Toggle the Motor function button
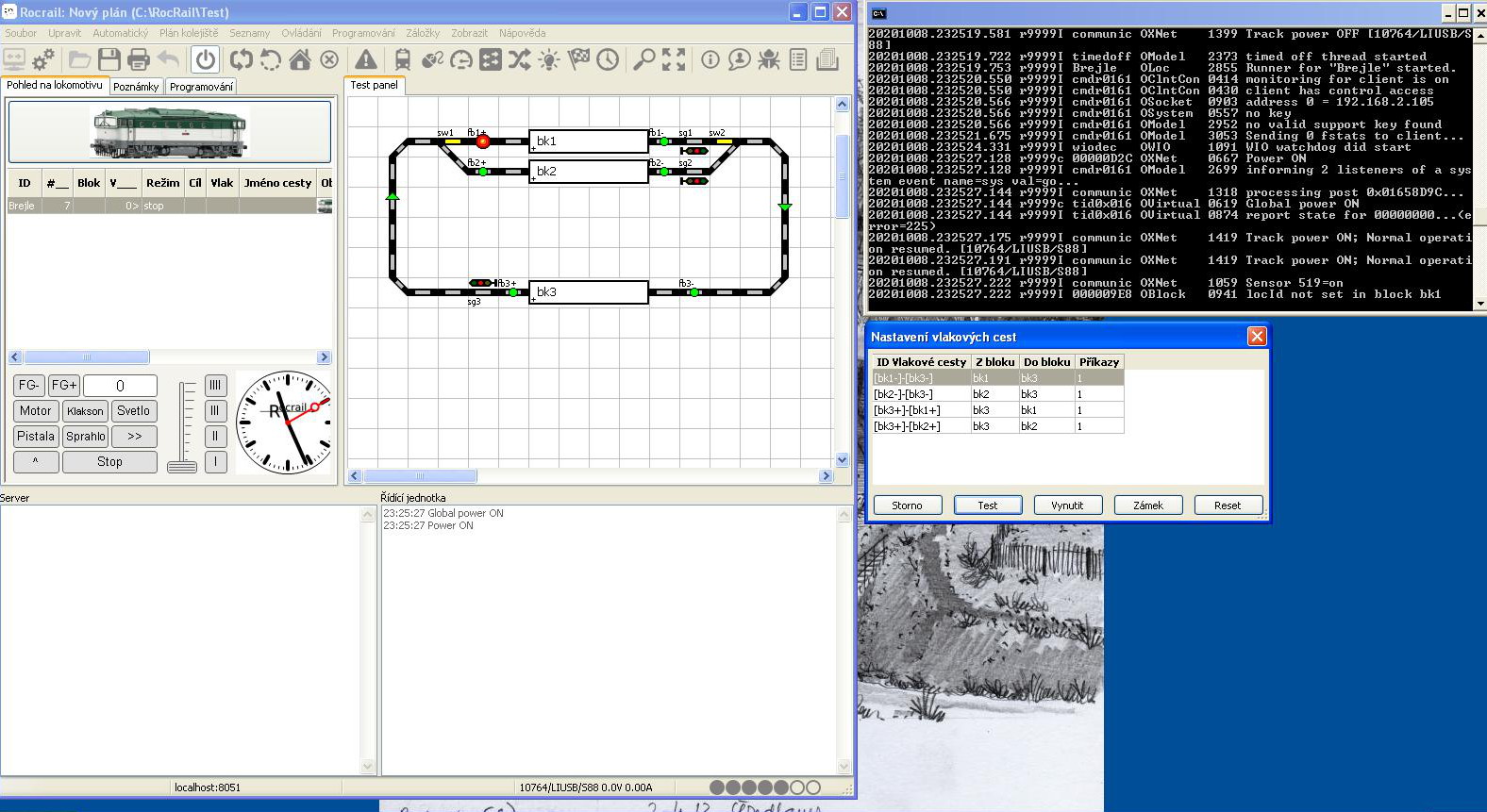 36,411
